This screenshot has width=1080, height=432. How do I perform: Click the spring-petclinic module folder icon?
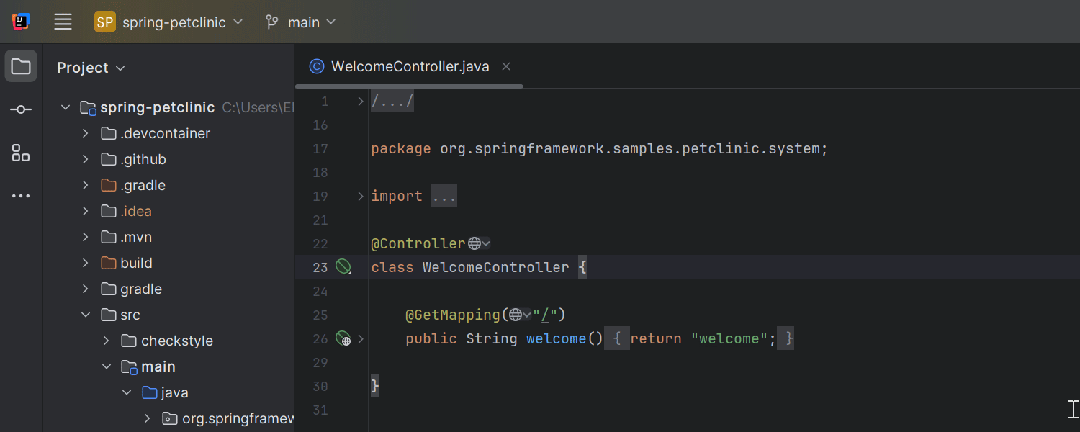click(87, 107)
